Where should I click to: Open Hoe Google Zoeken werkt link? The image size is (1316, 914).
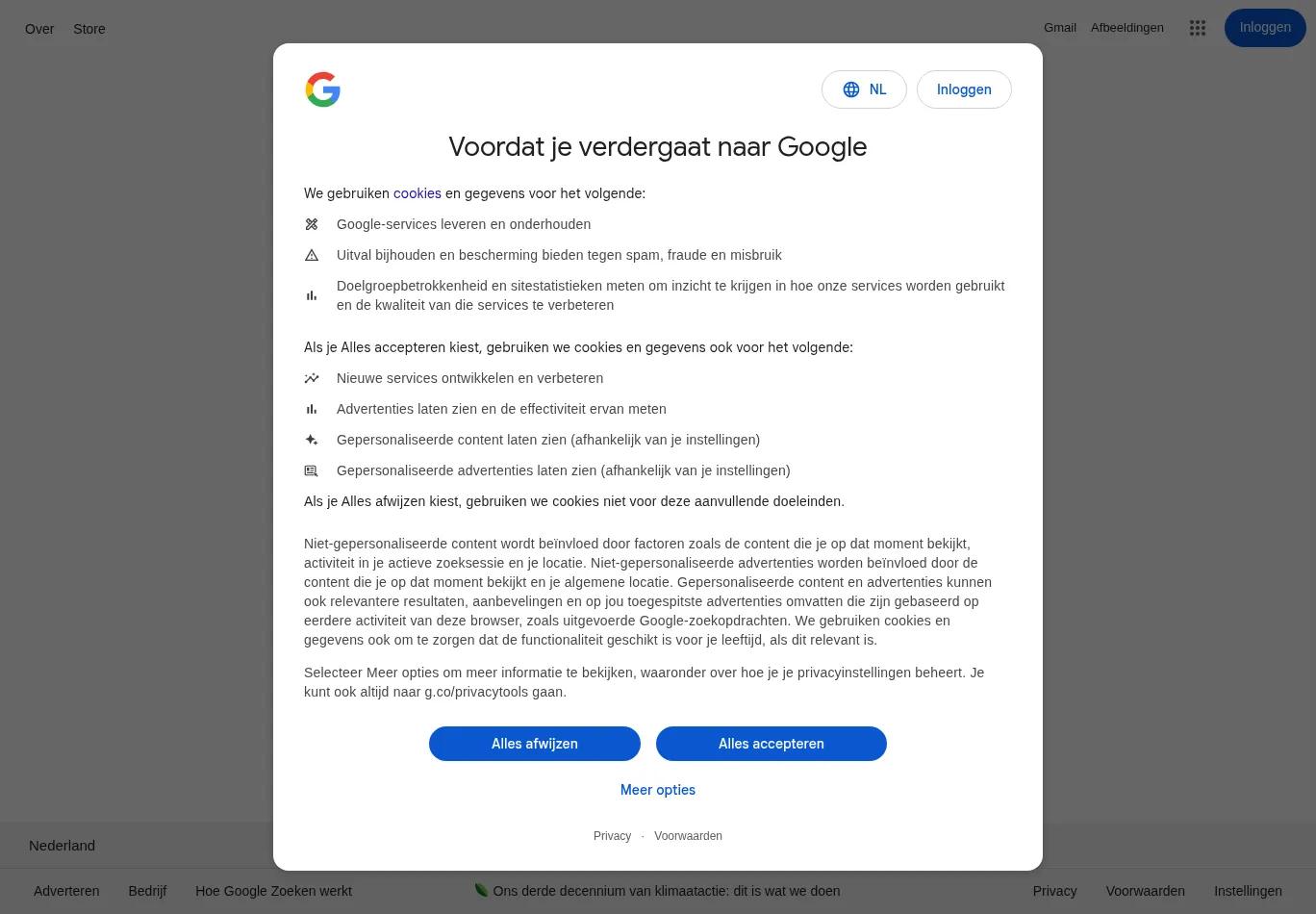click(273, 891)
